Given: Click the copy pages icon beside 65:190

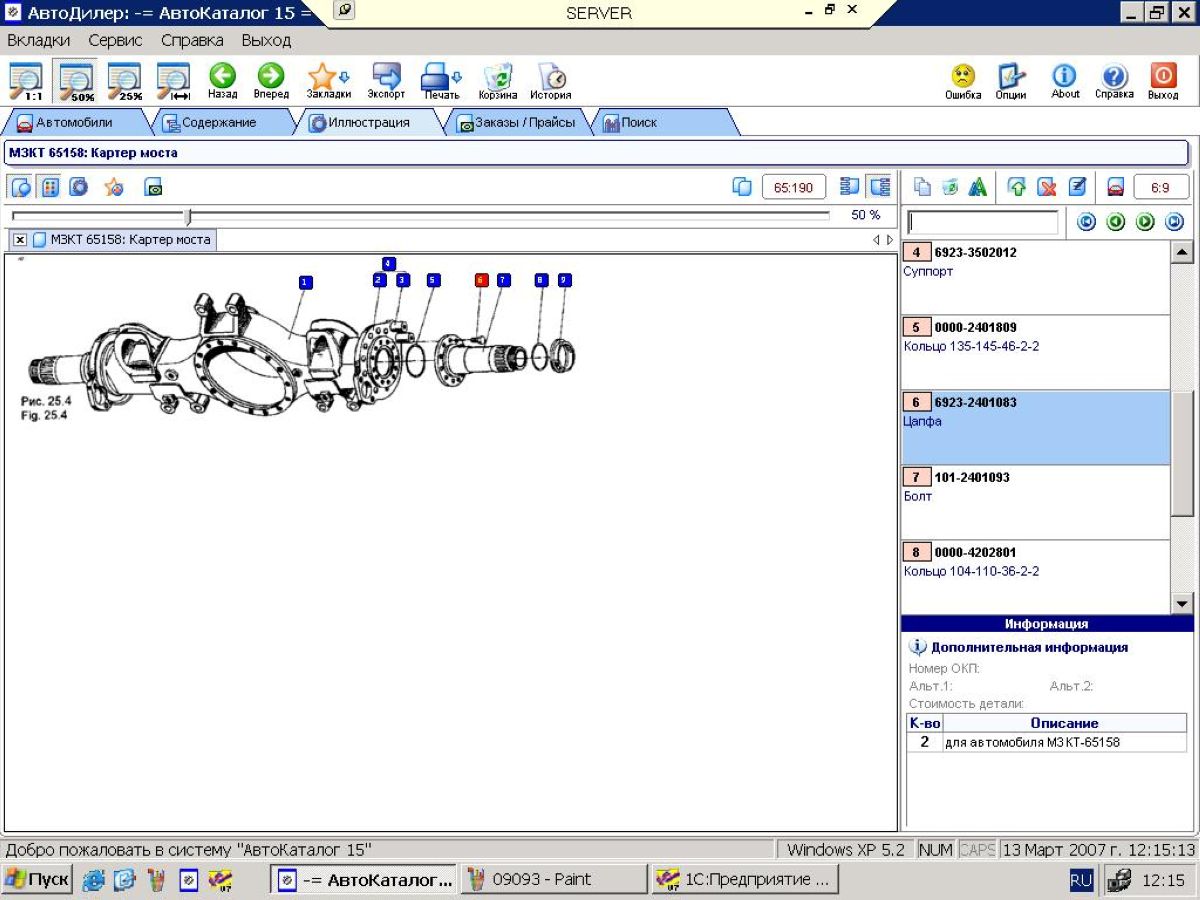Looking at the screenshot, I should coord(742,187).
